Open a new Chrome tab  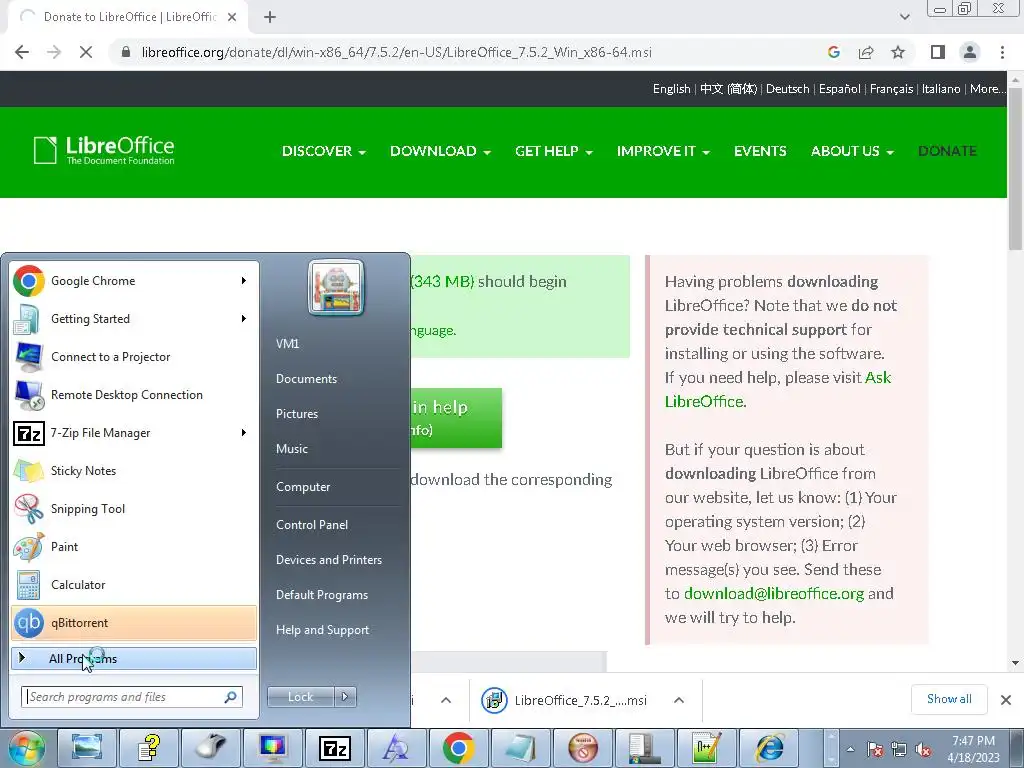click(270, 18)
